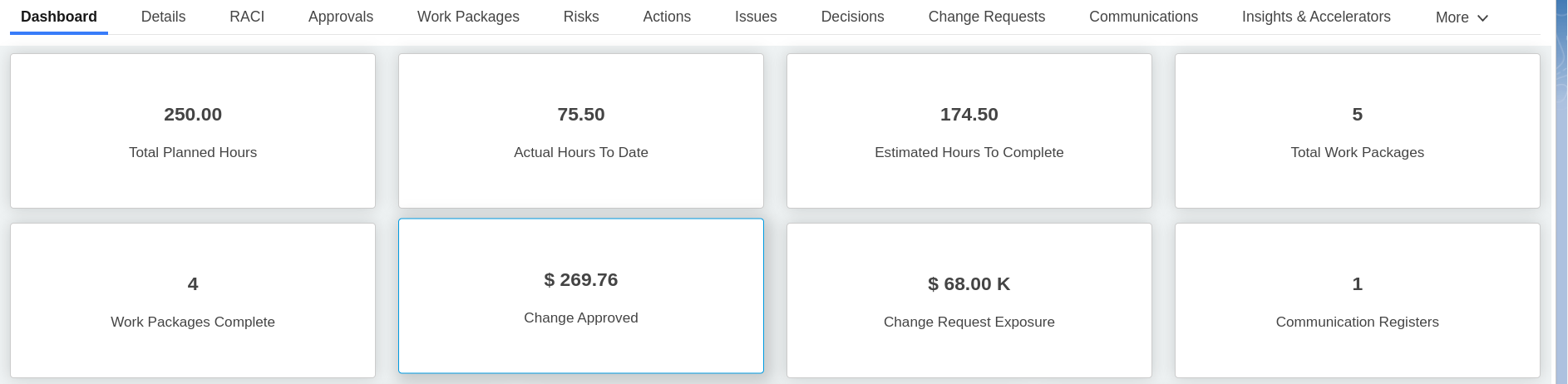Show the Decisions tab
Viewport: 1568px width, 384px height.
click(852, 17)
